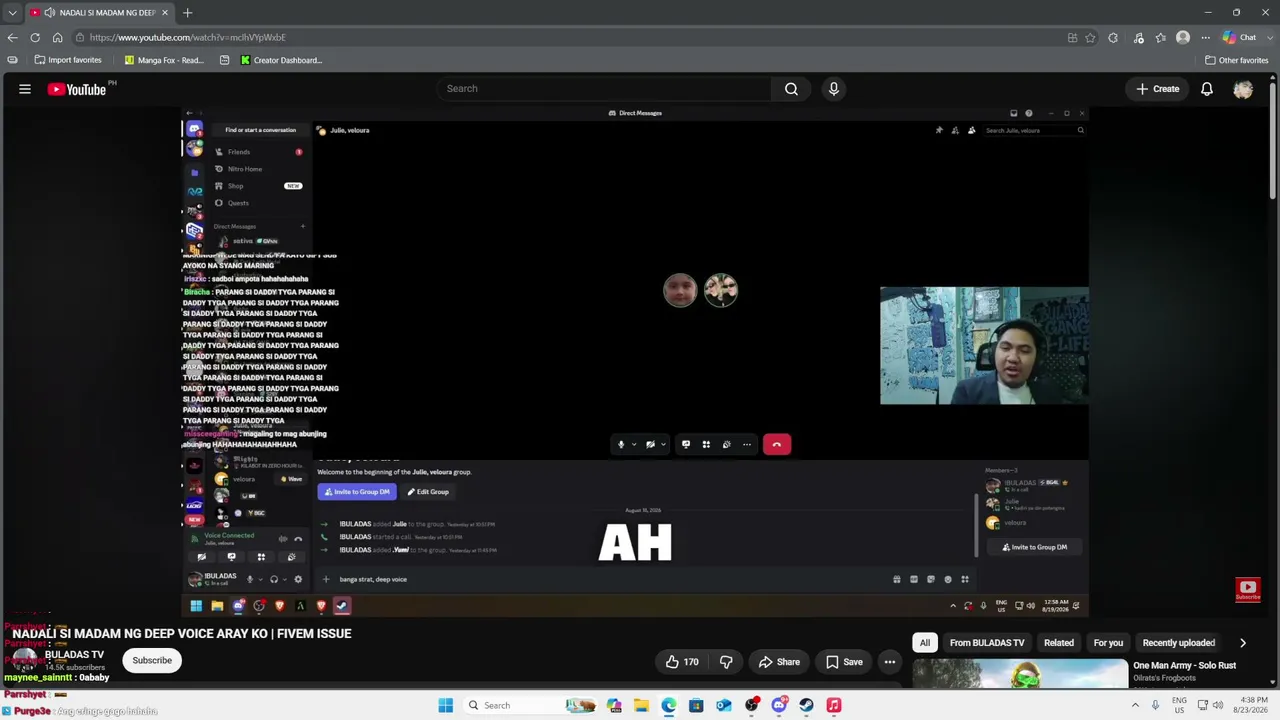Save the video to a playlist
Screen dimensions: 1280x720
(843, 662)
